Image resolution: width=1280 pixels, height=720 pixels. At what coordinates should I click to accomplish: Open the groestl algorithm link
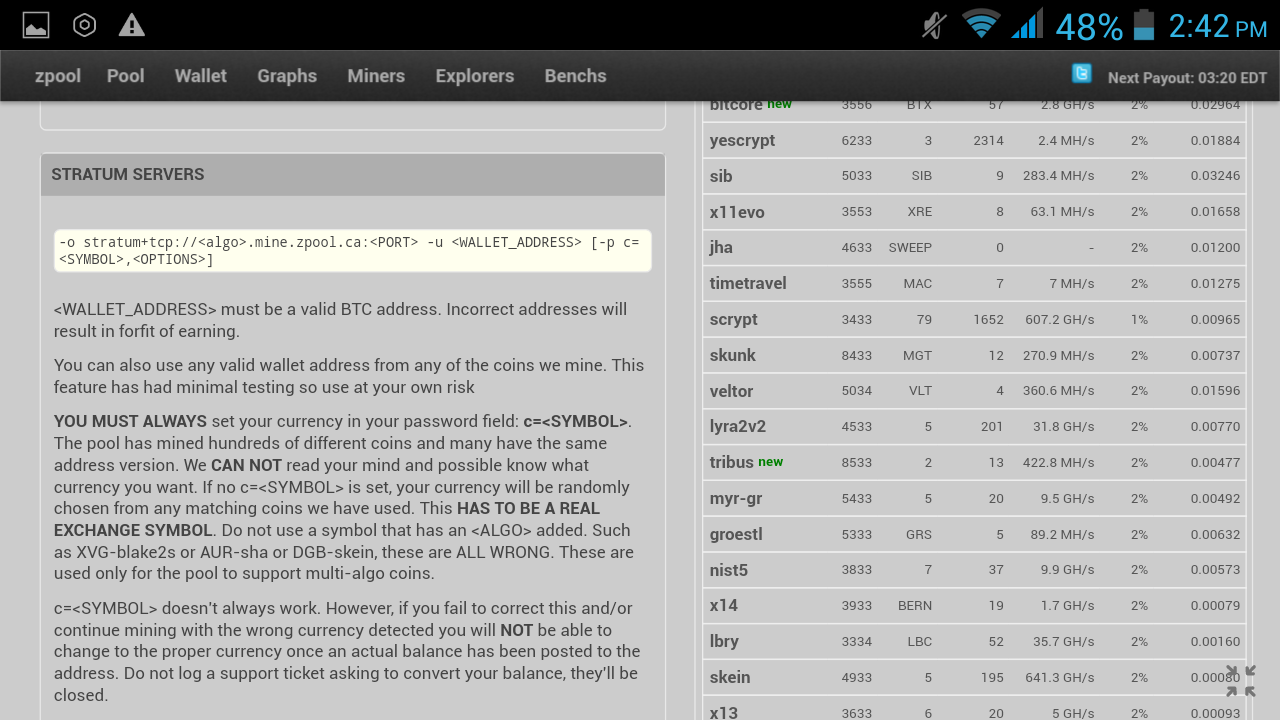point(736,534)
